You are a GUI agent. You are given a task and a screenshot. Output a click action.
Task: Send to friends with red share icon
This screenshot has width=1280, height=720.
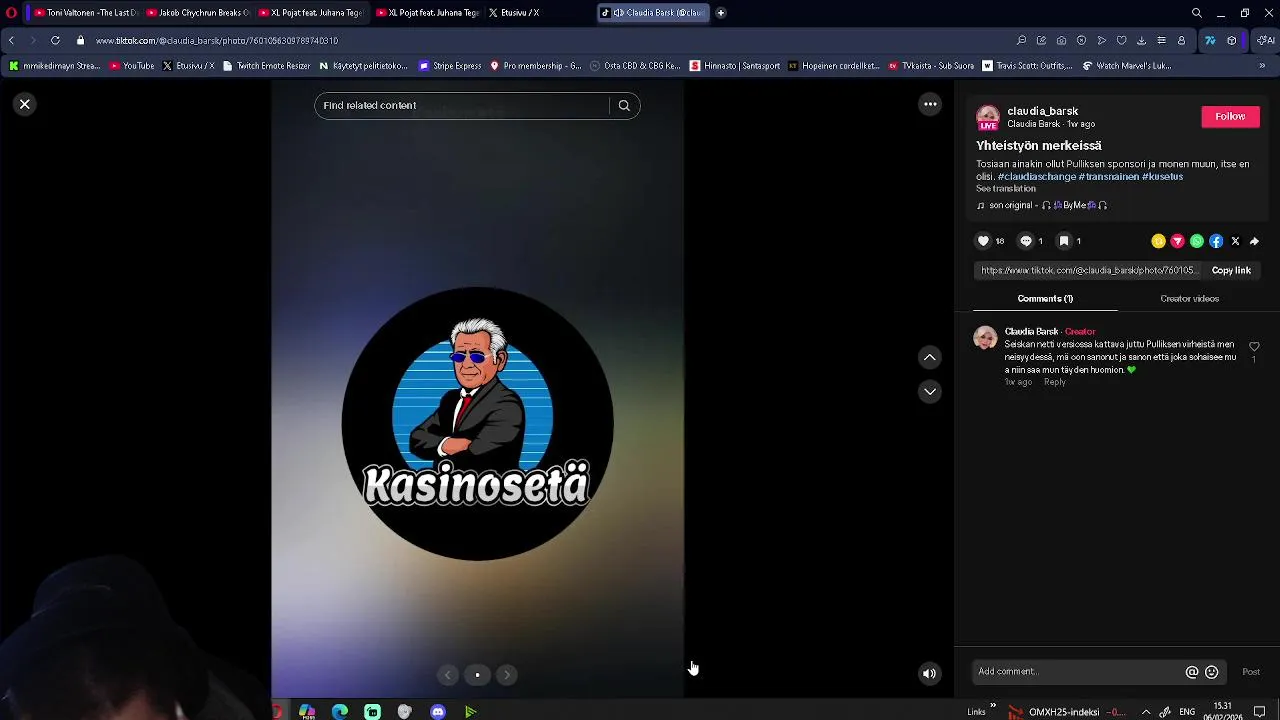[x=1177, y=241]
